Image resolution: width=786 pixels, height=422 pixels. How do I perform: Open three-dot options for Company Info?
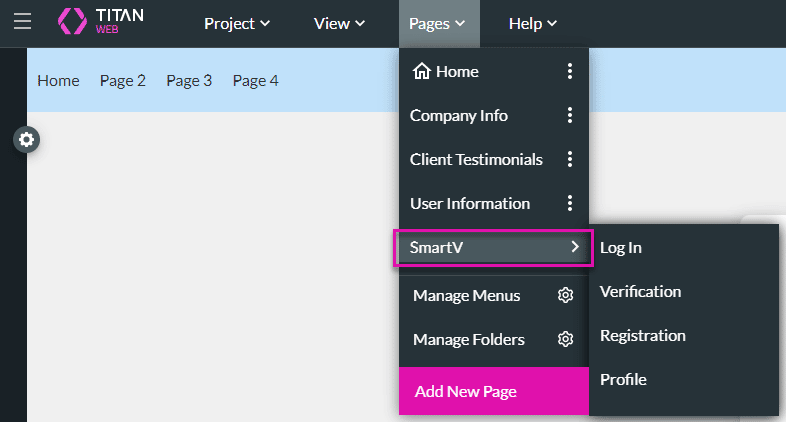point(569,115)
